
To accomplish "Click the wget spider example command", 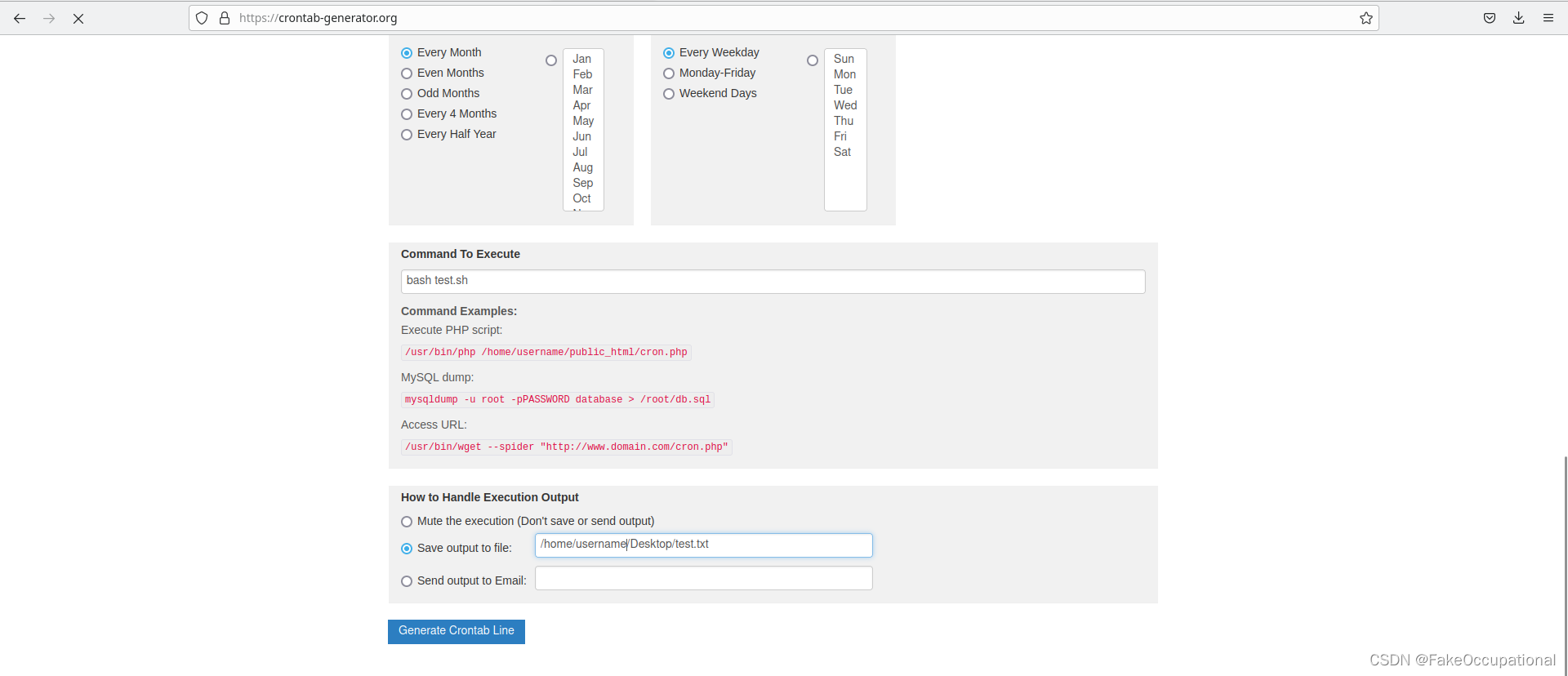I will coord(567,447).
